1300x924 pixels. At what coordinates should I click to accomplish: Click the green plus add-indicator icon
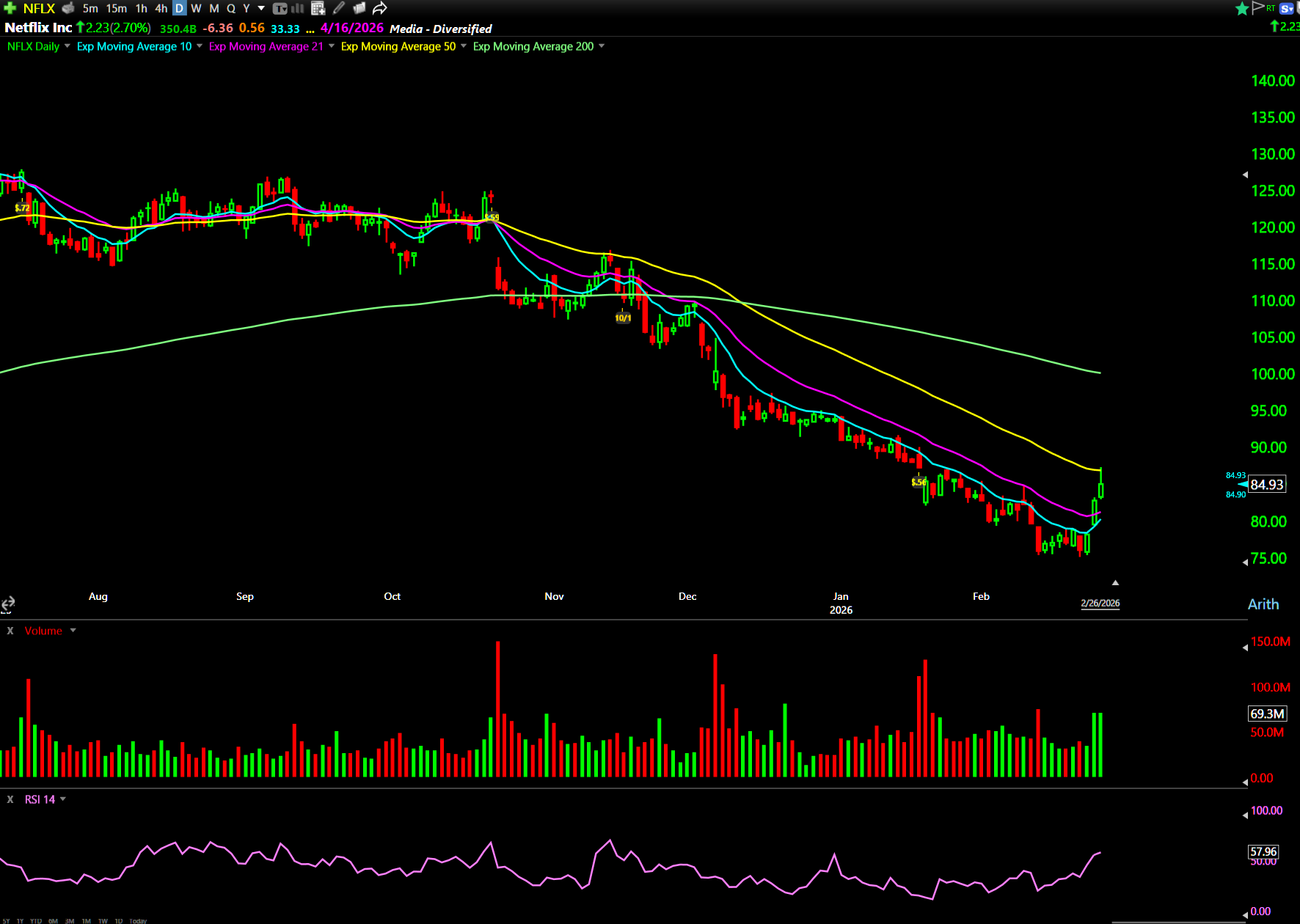click(10, 8)
